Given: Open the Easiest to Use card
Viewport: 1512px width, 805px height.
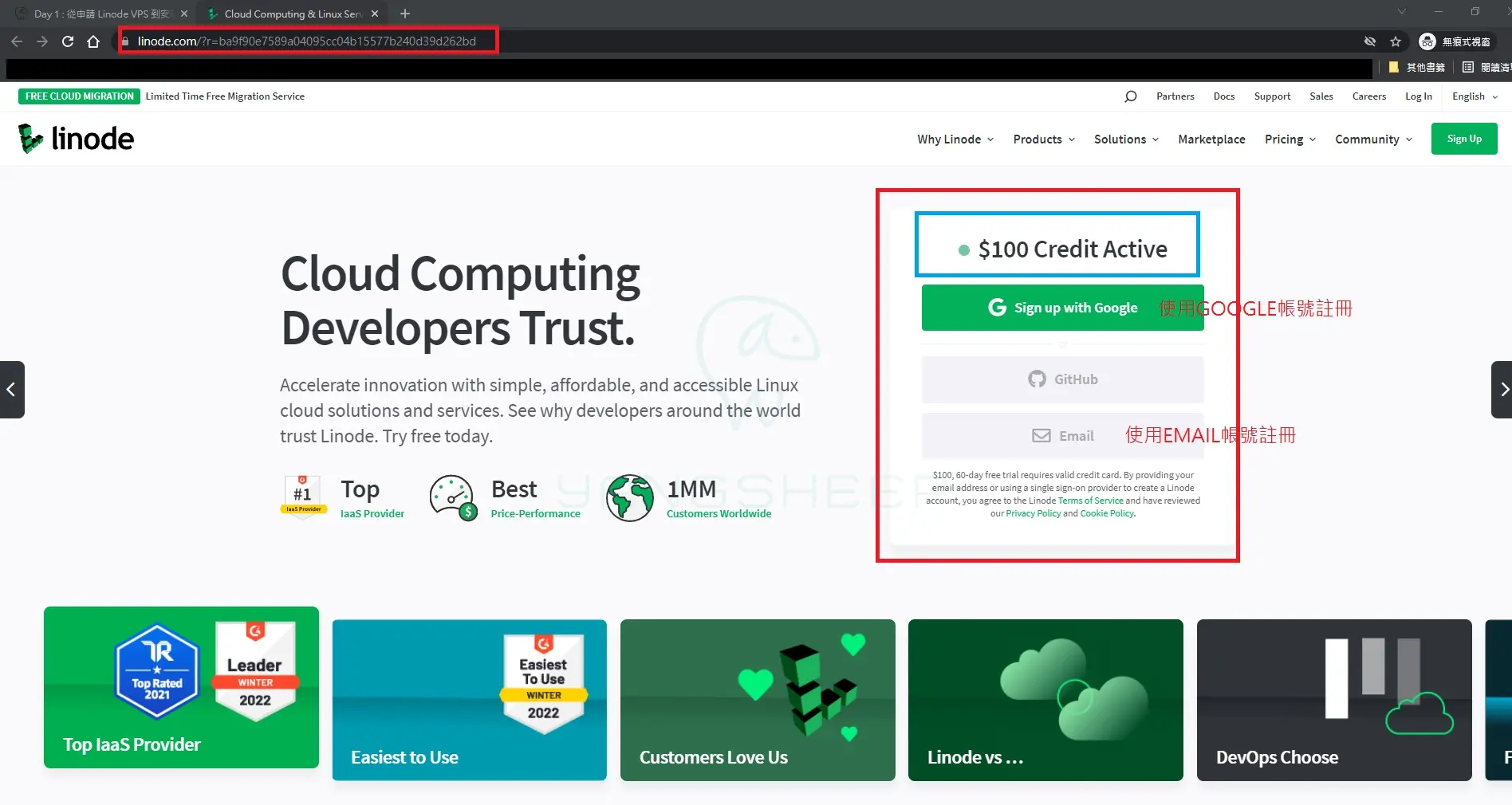Looking at the screenshot, I should point(469,700).
